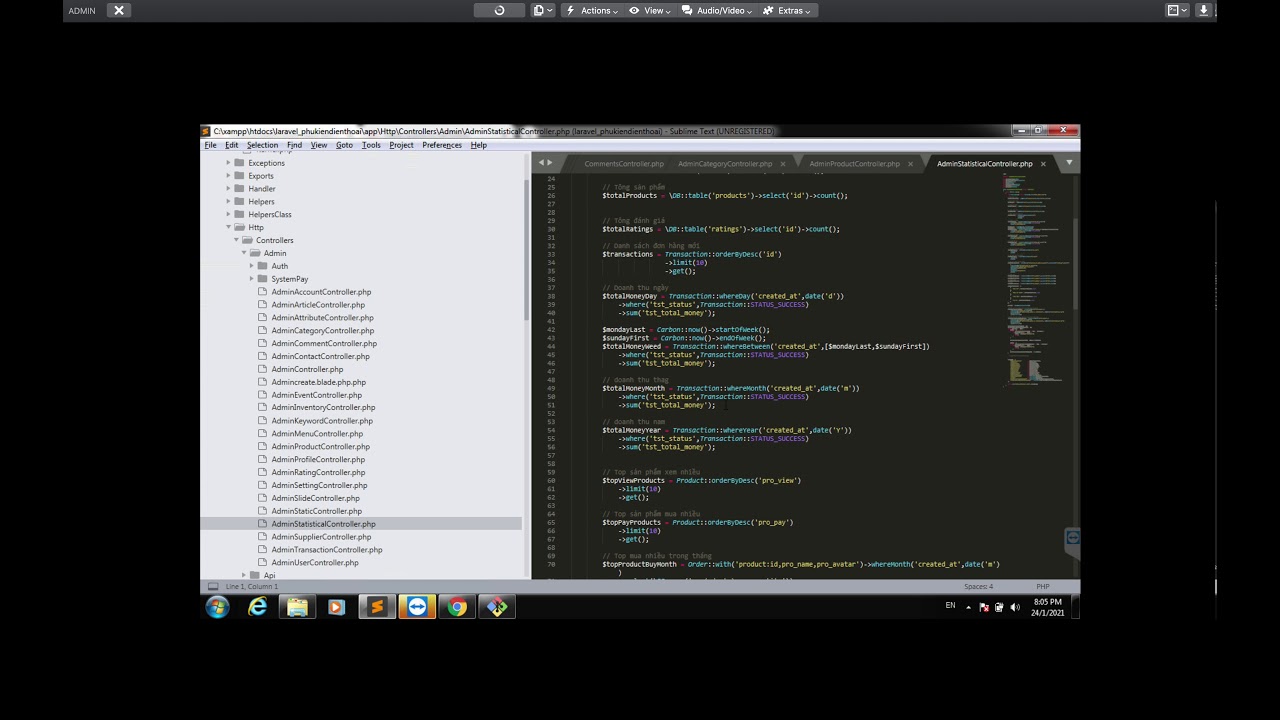Click the TeamViewer download arrow icon
Image resolution: width=1280 pixels, height=720 pixels.
1204,10
